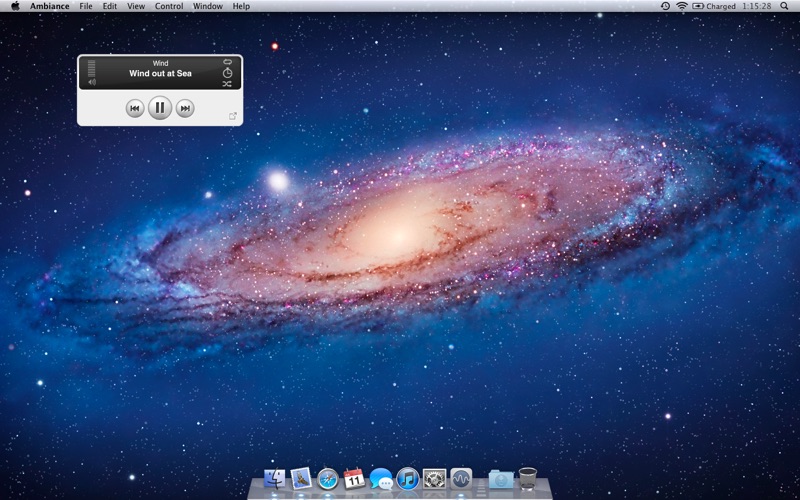Skip to the next sound
The image size is (800, 500).
[x=185, y=108]
